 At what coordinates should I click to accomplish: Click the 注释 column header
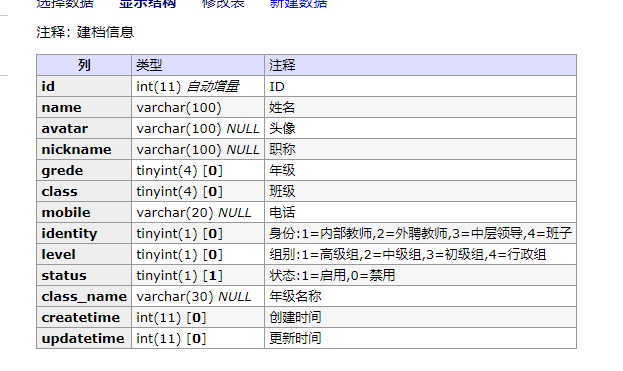point(420,65)
